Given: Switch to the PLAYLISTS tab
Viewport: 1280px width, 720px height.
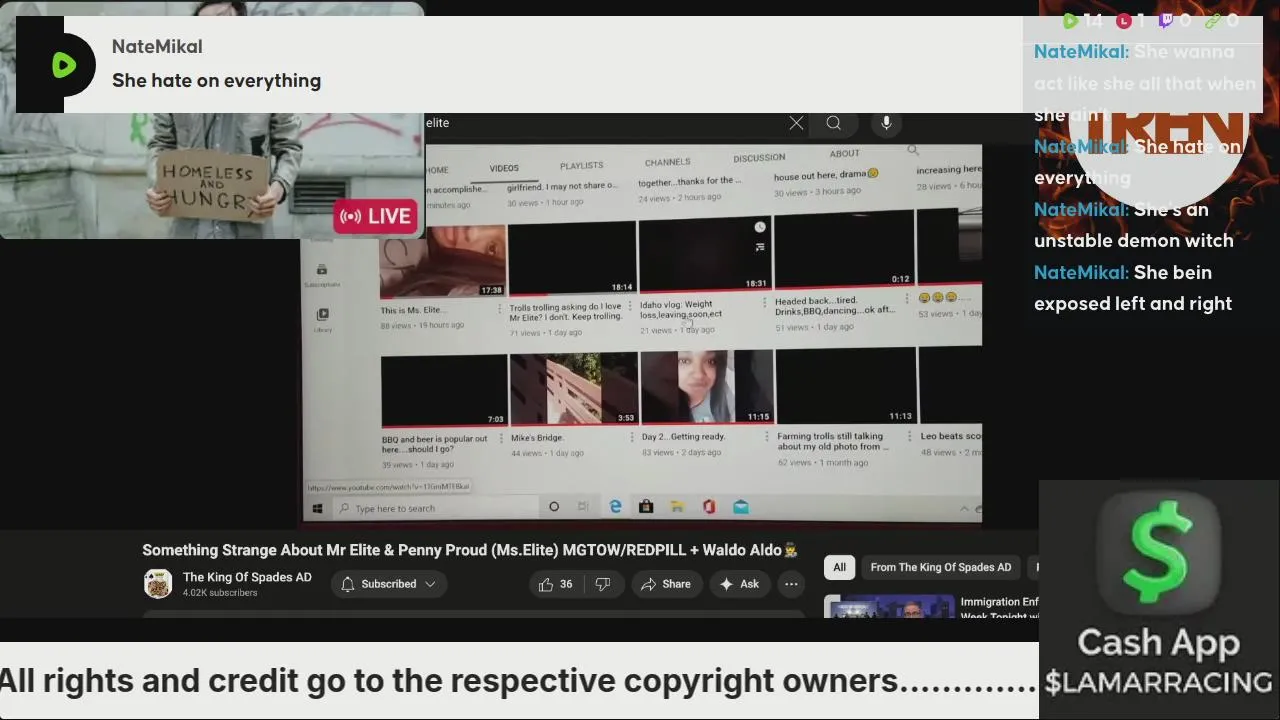Looking at the screenshot, I should 581,165.
